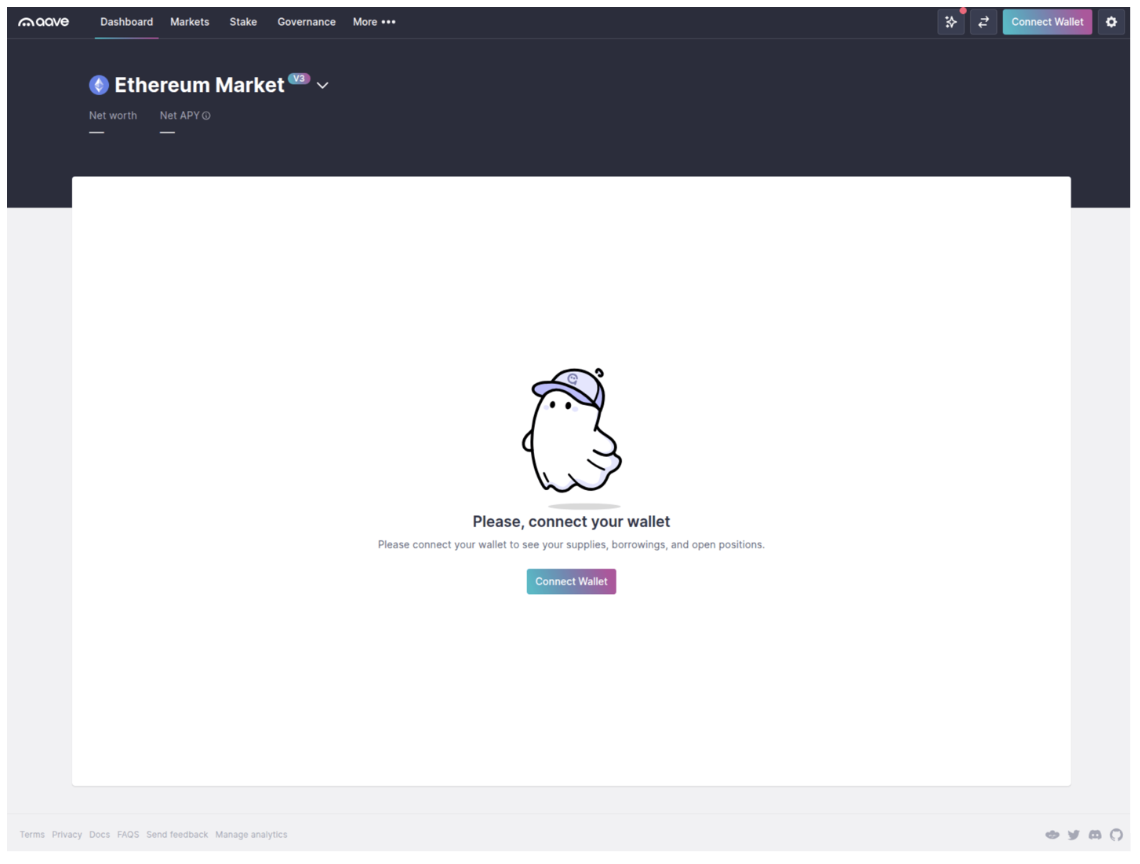The image size is (1140, 864).
Task: Open the Docs footer link
Action: 99,834
